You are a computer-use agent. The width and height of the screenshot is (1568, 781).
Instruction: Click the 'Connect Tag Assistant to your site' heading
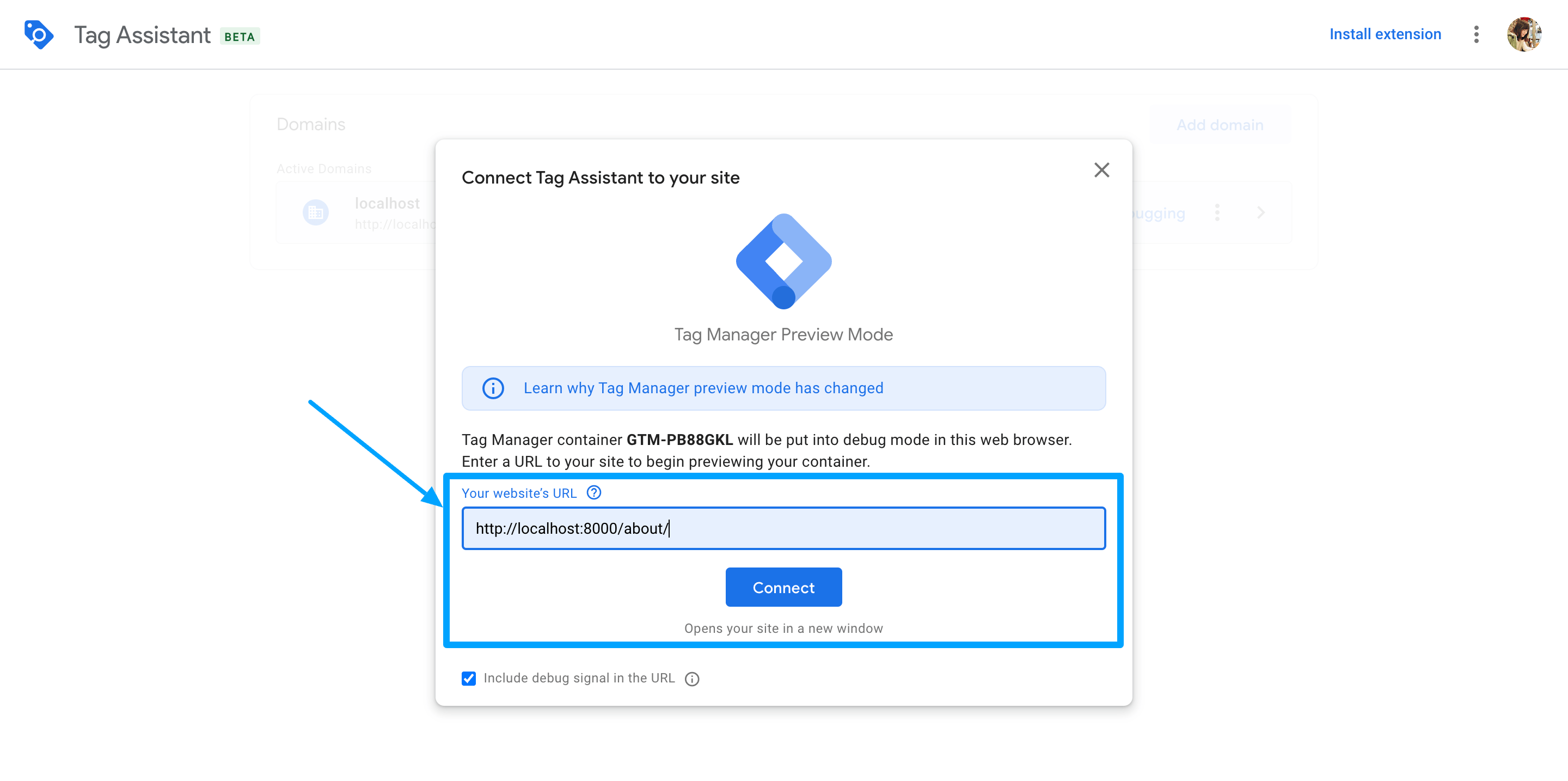click(600, 178)
